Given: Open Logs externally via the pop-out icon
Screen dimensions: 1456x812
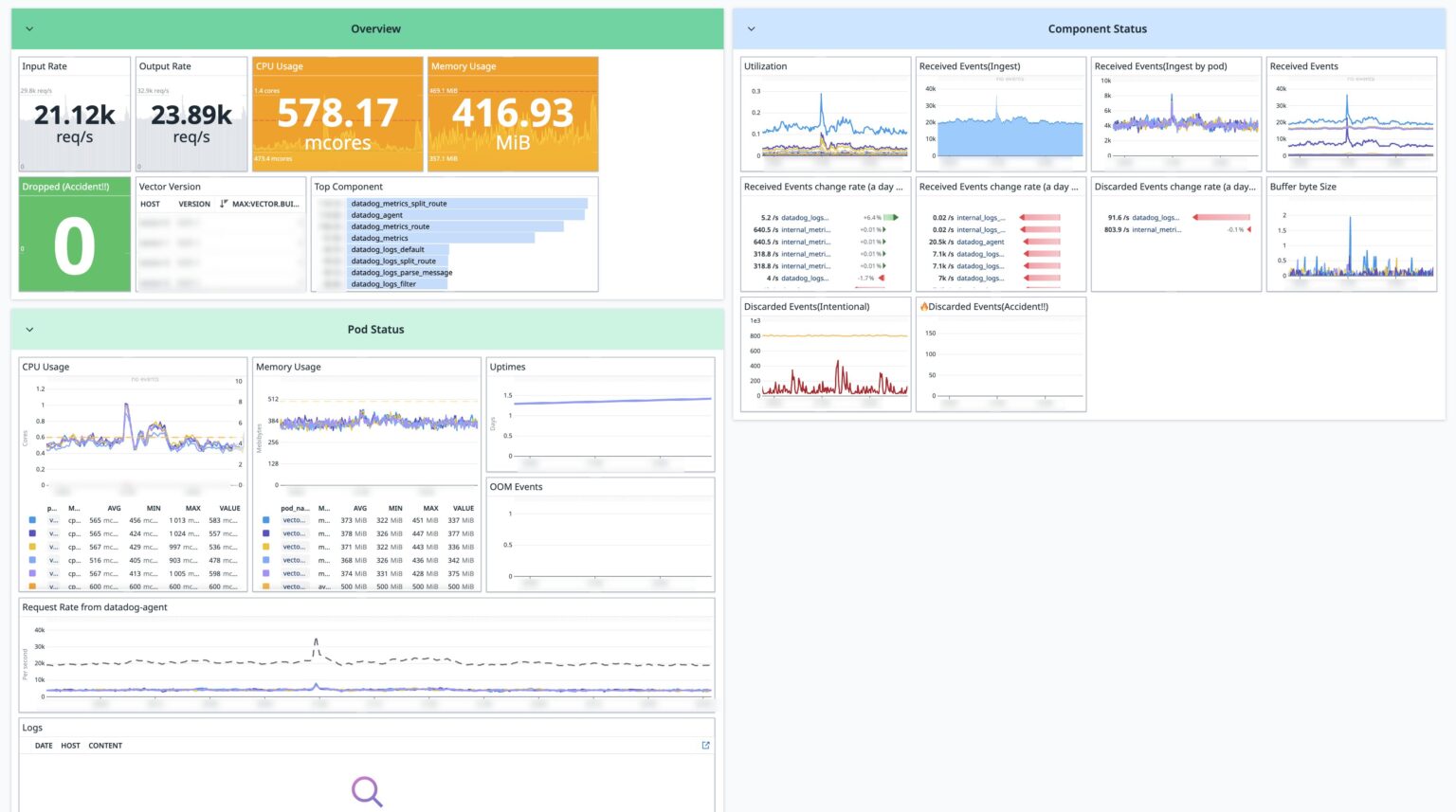Looking at the screenshot, I should click(705, 746).
